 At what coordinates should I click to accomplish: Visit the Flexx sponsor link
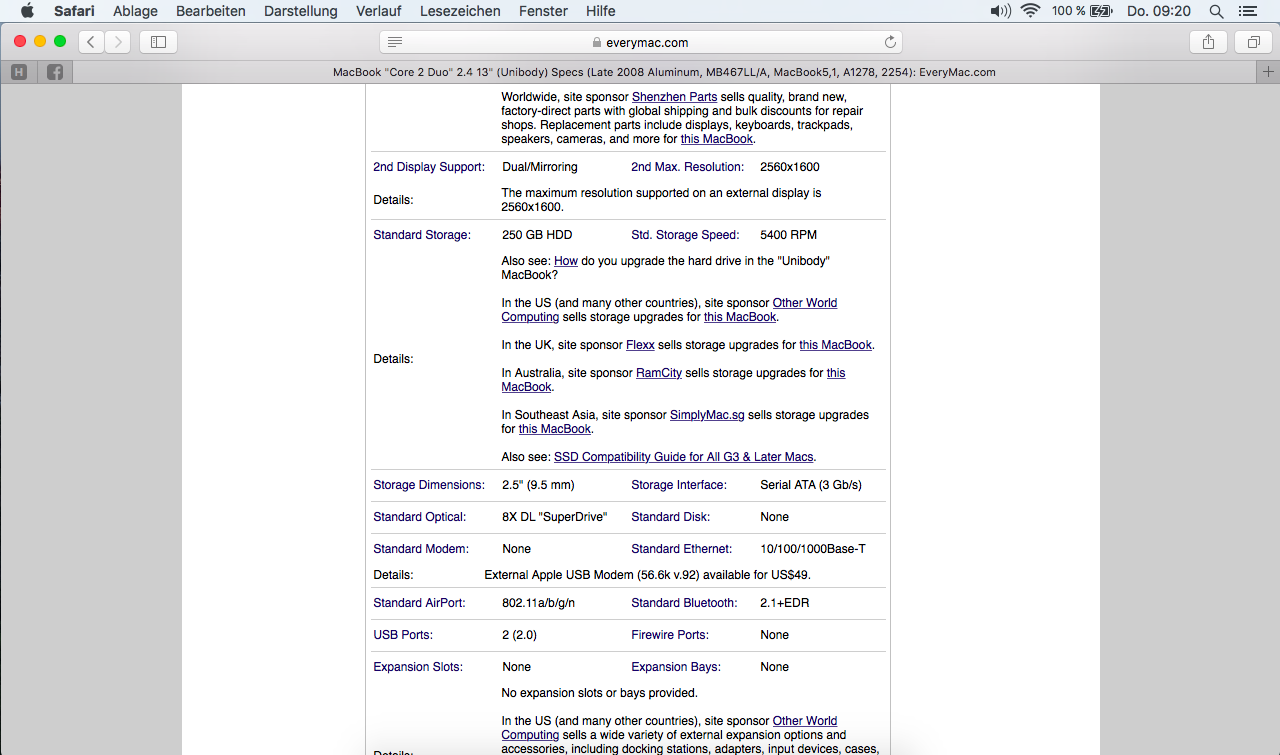click(640, 345)
